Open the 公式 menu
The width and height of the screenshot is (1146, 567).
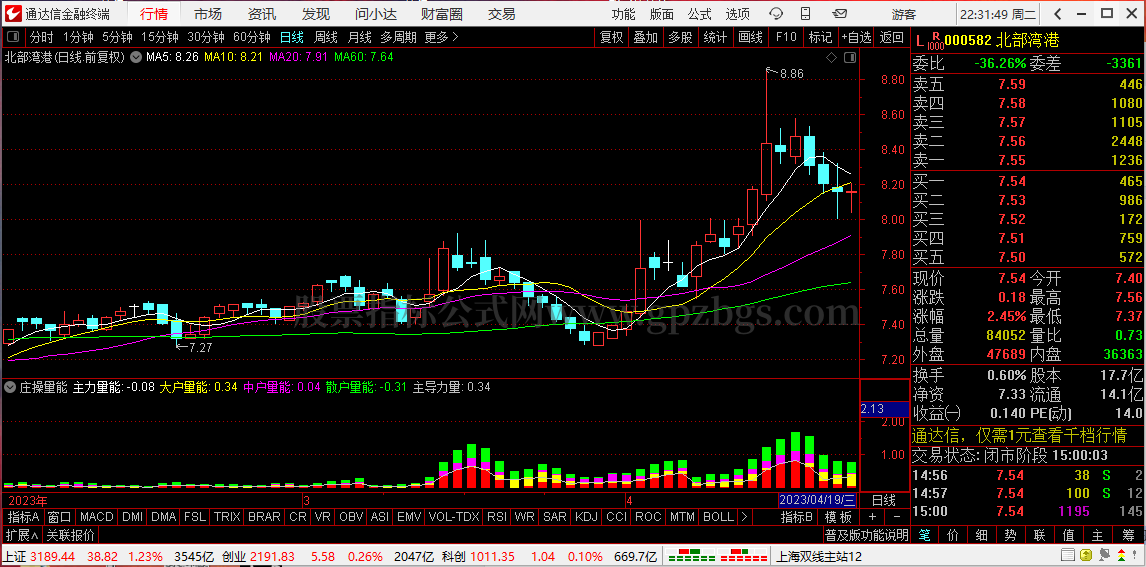[699, 14]
